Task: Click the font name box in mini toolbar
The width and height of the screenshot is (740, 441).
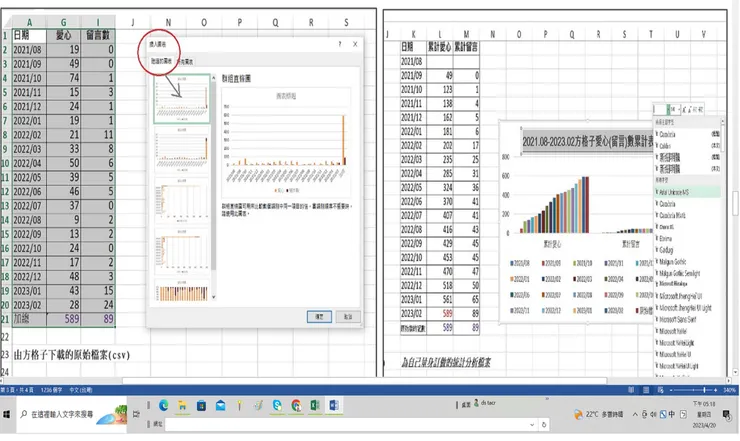Action: click(659, 109)
